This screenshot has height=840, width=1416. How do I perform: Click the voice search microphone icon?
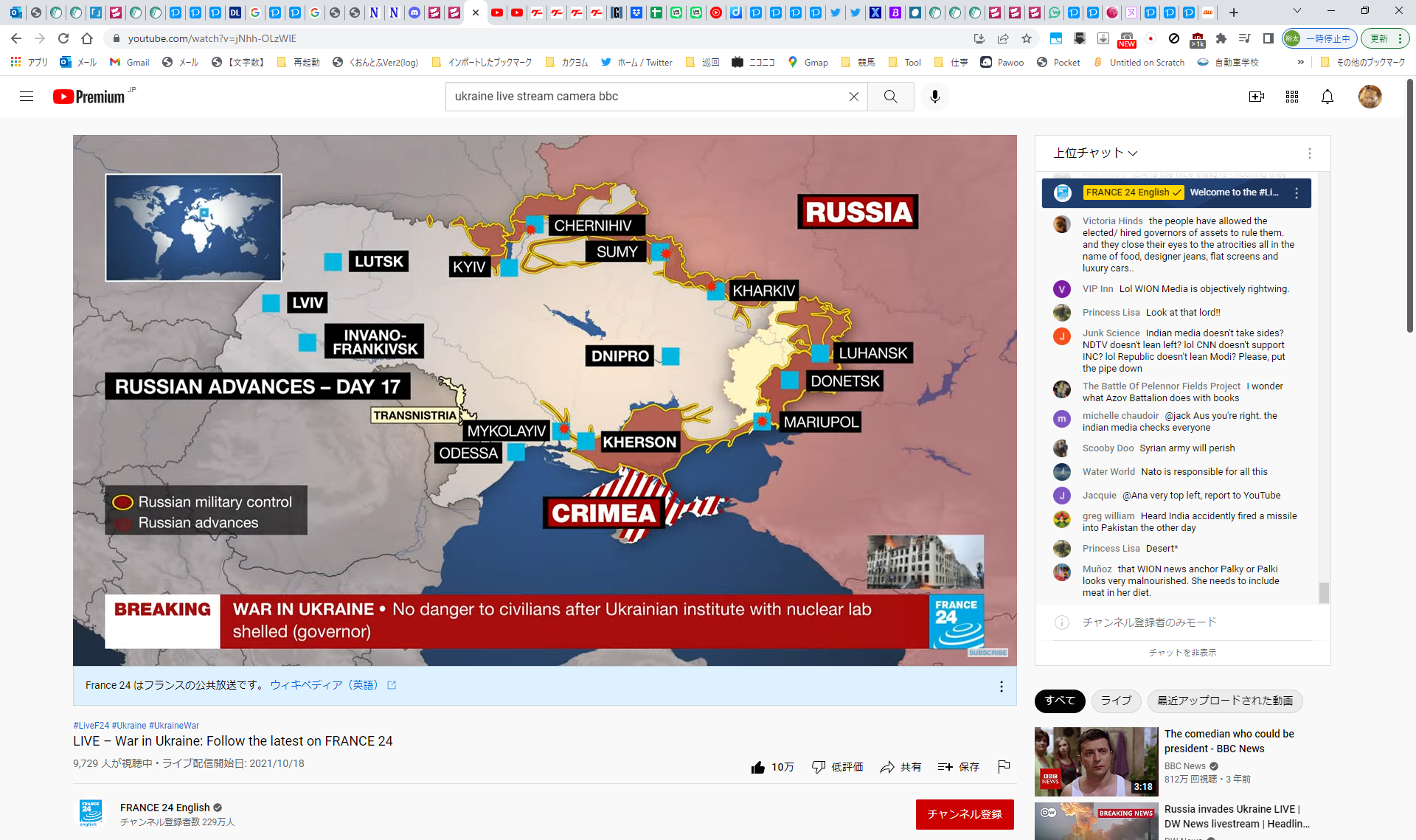(x=934, y=97)
